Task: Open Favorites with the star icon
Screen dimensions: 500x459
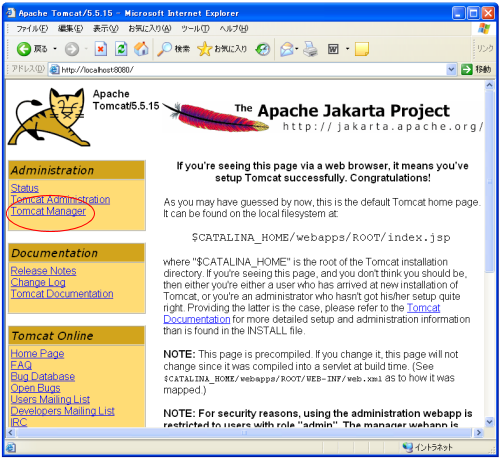Action: (x=204, y=49)
